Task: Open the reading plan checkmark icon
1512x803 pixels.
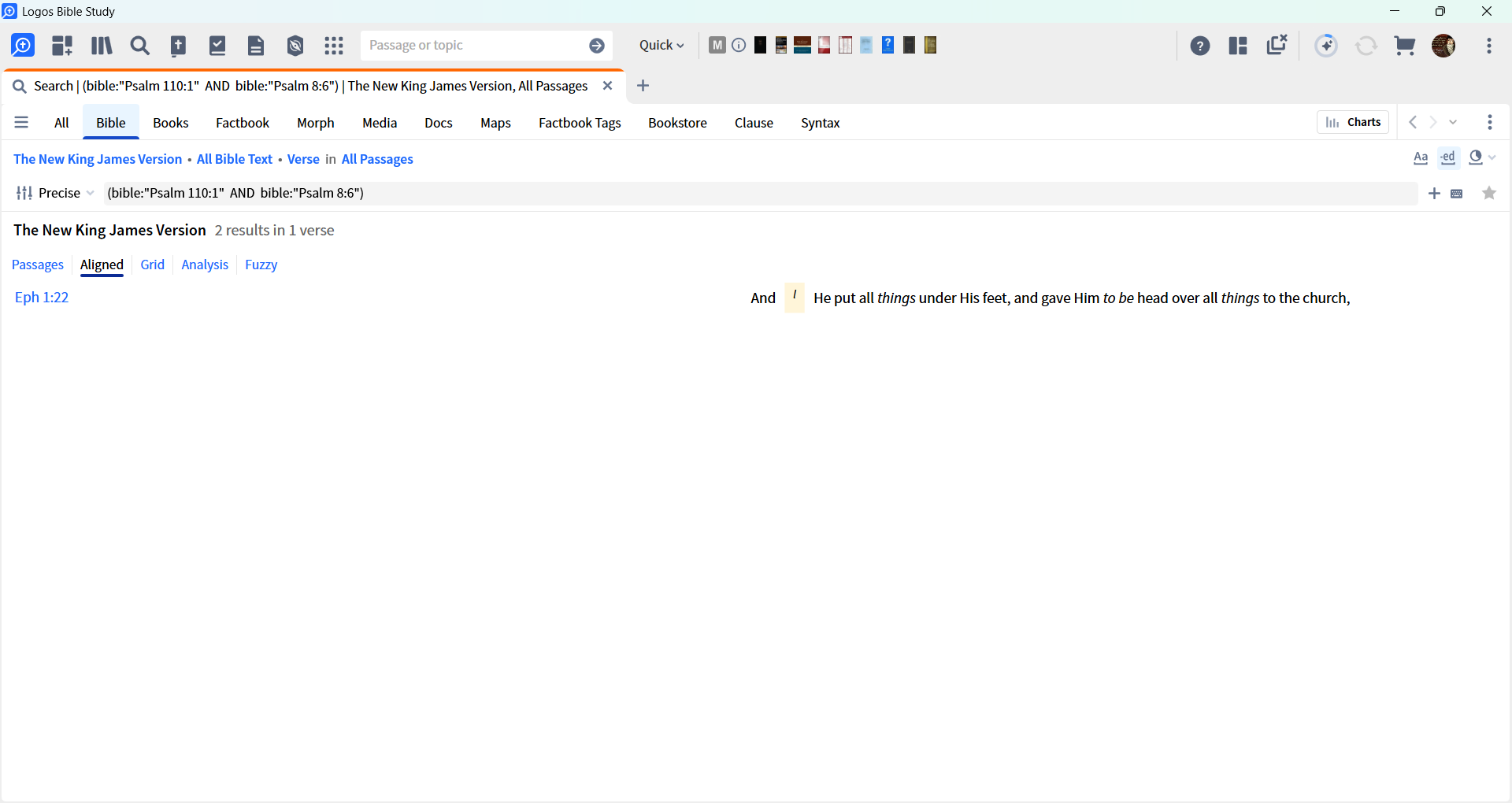Action: click(x=217, y=46)
